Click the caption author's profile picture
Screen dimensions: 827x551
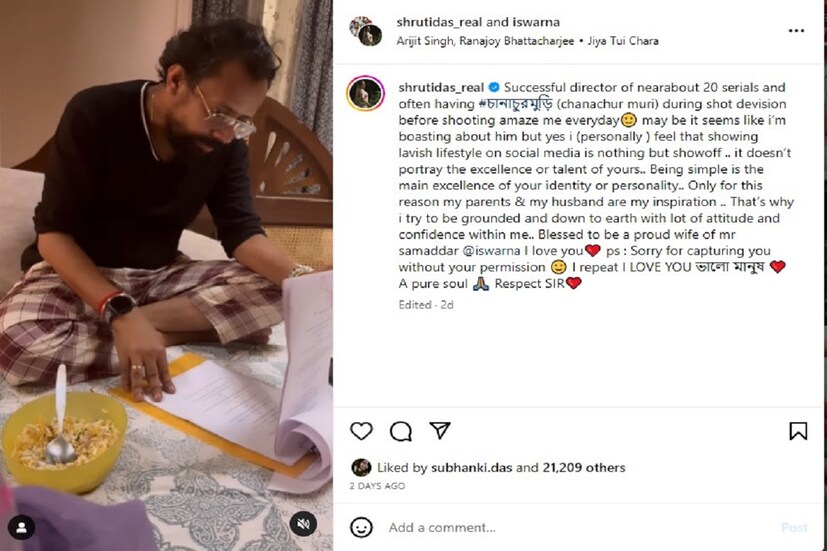click(x=365, y=93)
